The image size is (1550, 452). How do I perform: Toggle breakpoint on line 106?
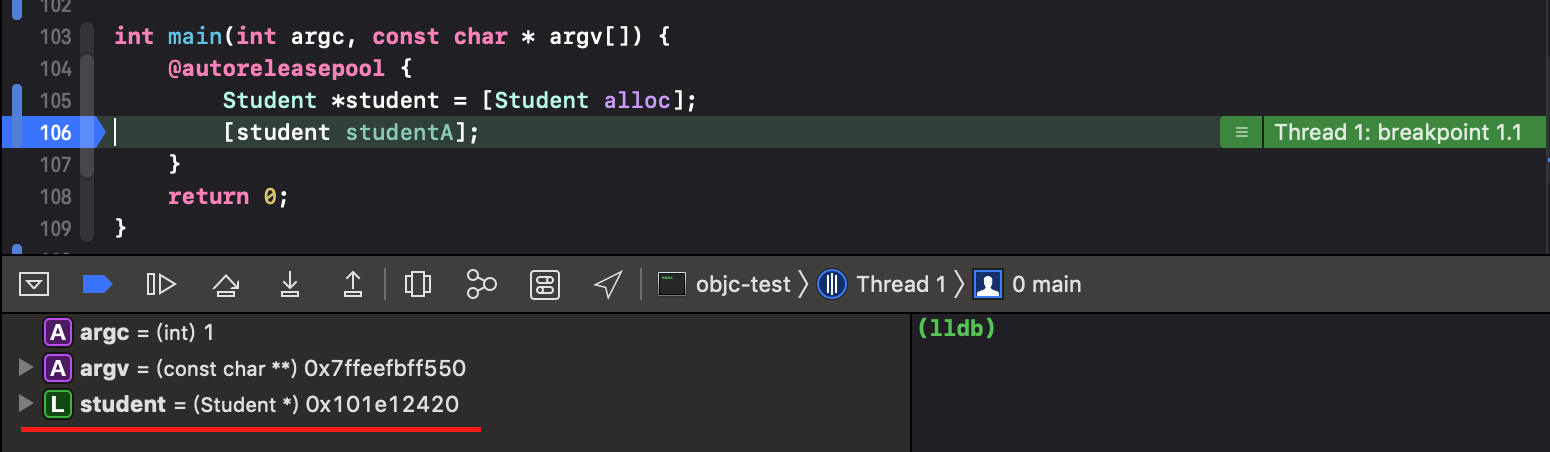point(54,133)
